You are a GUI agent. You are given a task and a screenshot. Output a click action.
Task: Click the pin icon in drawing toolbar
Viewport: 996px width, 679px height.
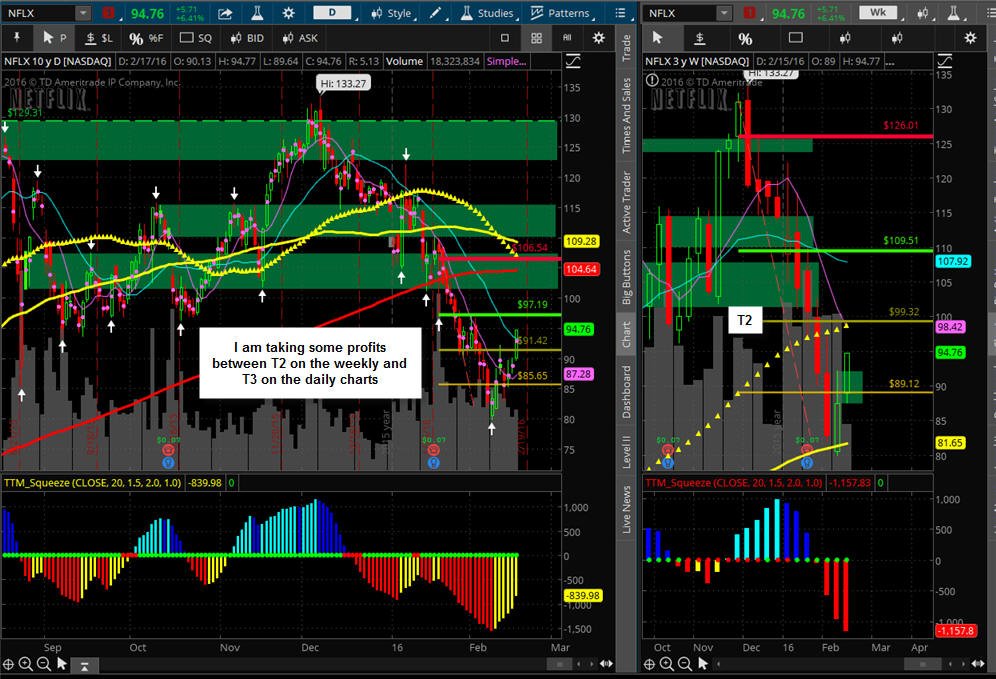click(x=17, y=37)
